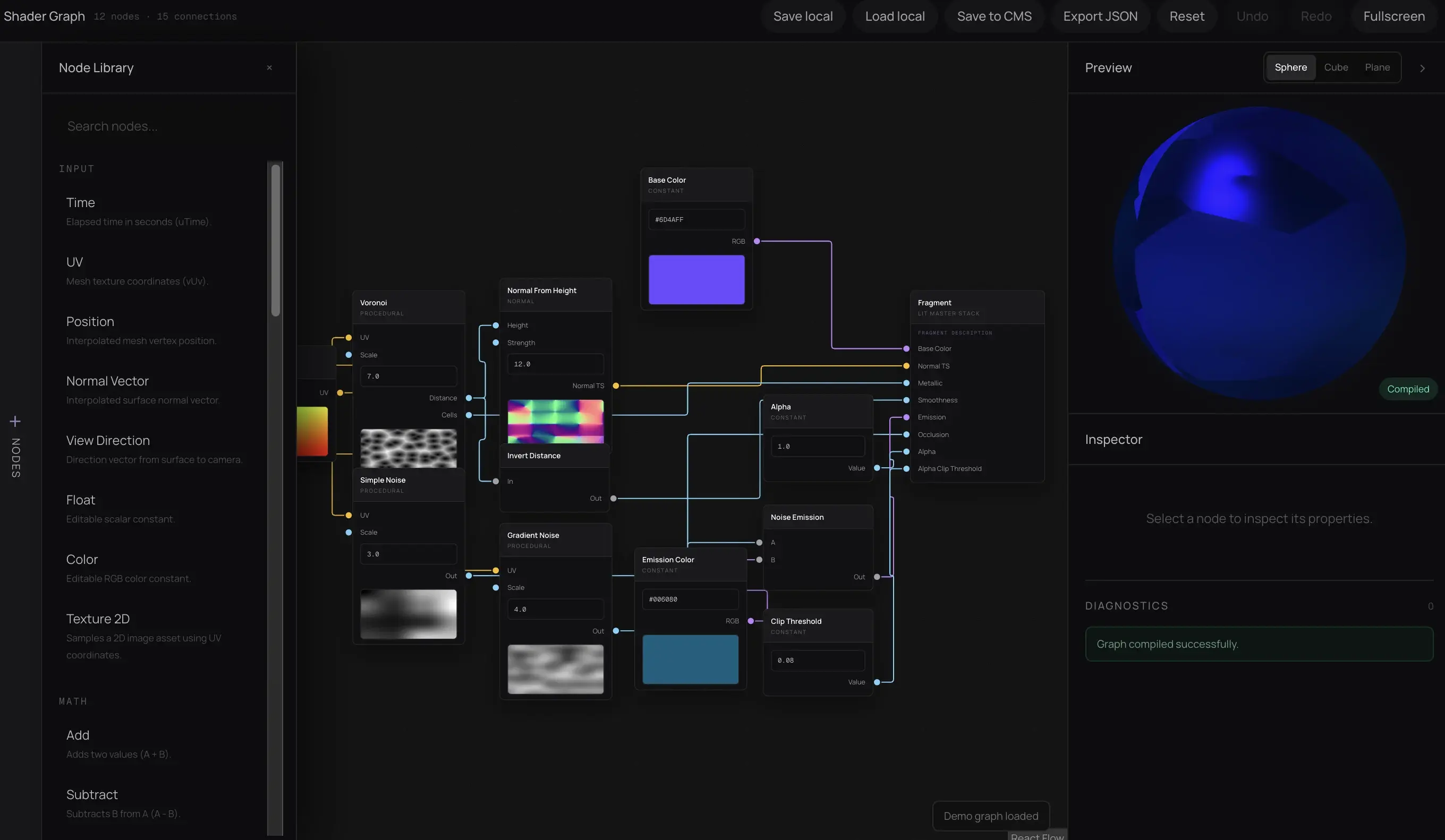Click Normal TS output port
1445x840 pixels.
pyautogui.click(x=616, y=385)
